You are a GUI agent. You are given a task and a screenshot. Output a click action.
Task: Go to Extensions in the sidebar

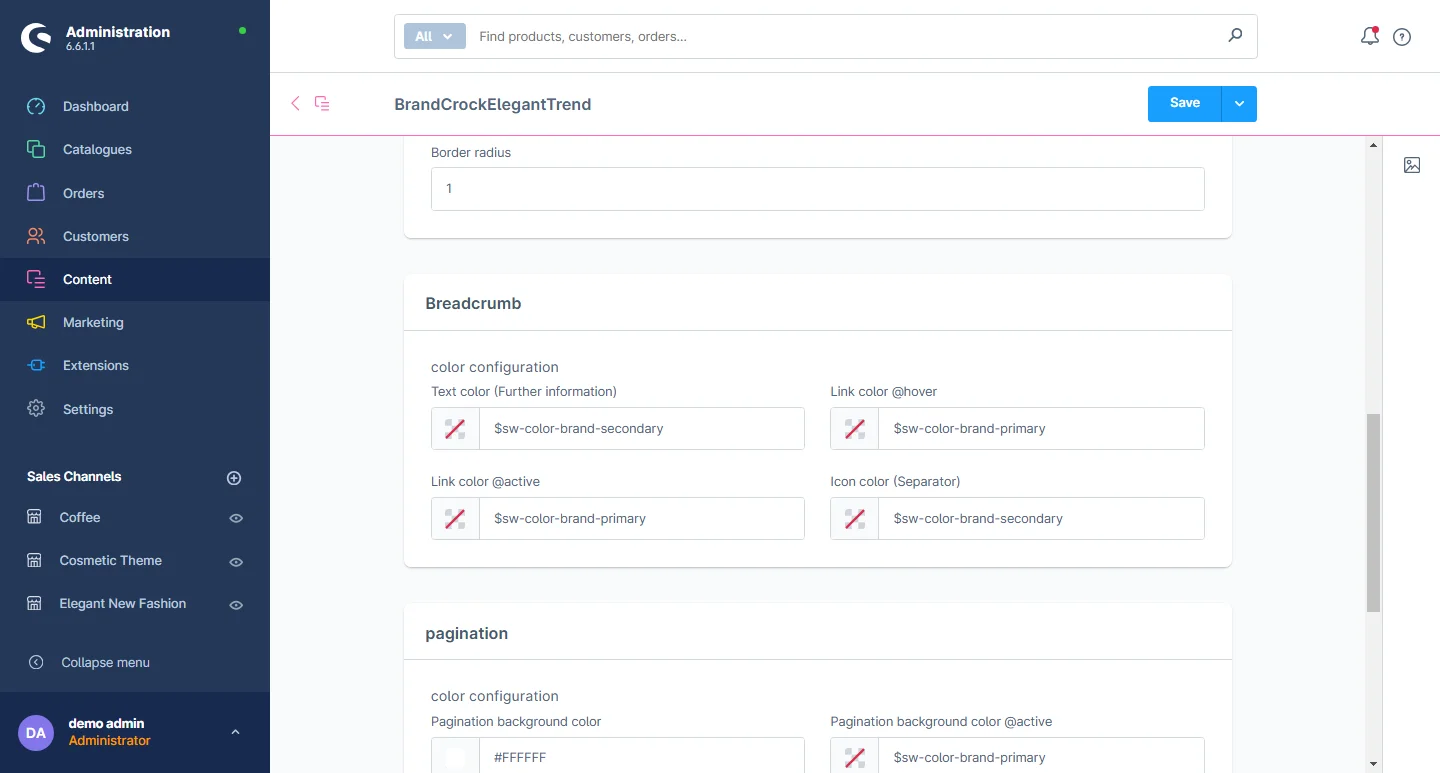tap(96, 365)
